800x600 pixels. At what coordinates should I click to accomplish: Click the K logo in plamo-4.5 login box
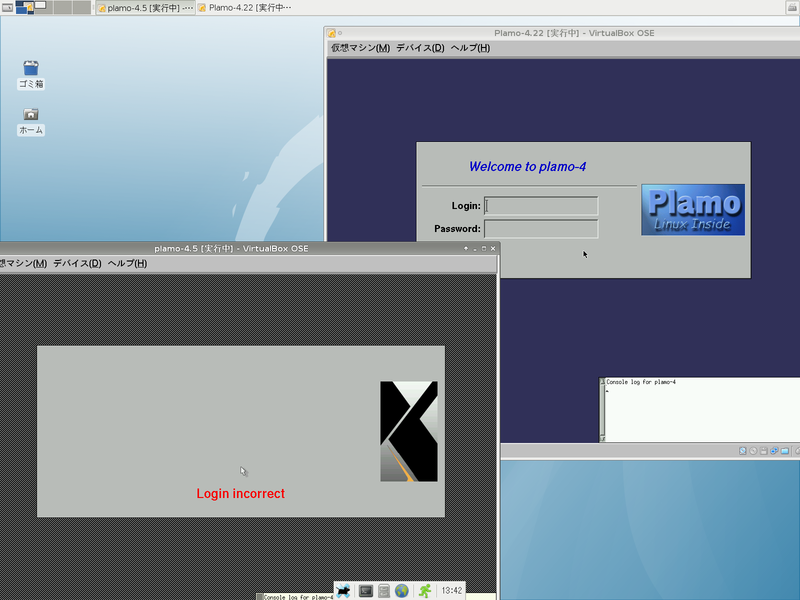pyautogui.click(x=409, y=431)
